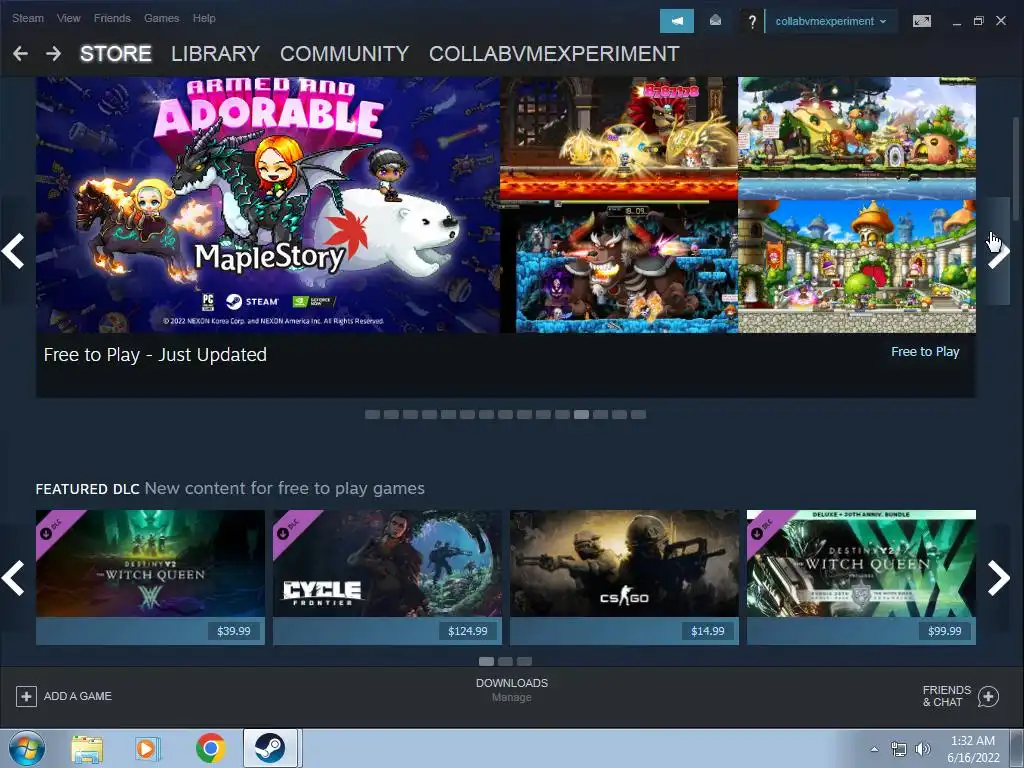This screenshot has height=768, width=1024.
Task: Click Add a Game plus icon
Action: coord(26,696)
